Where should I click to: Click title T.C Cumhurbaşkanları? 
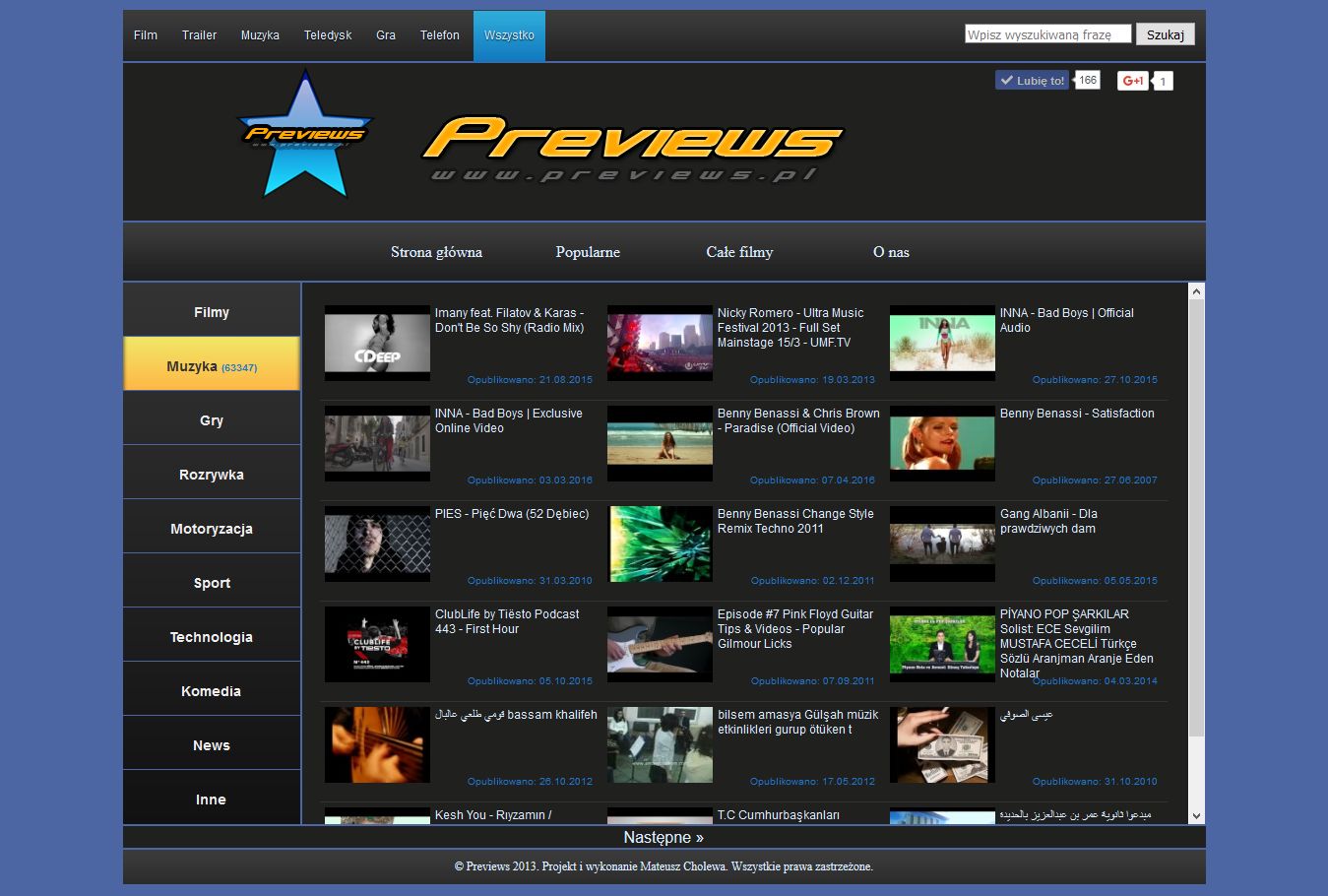(779, 815)
